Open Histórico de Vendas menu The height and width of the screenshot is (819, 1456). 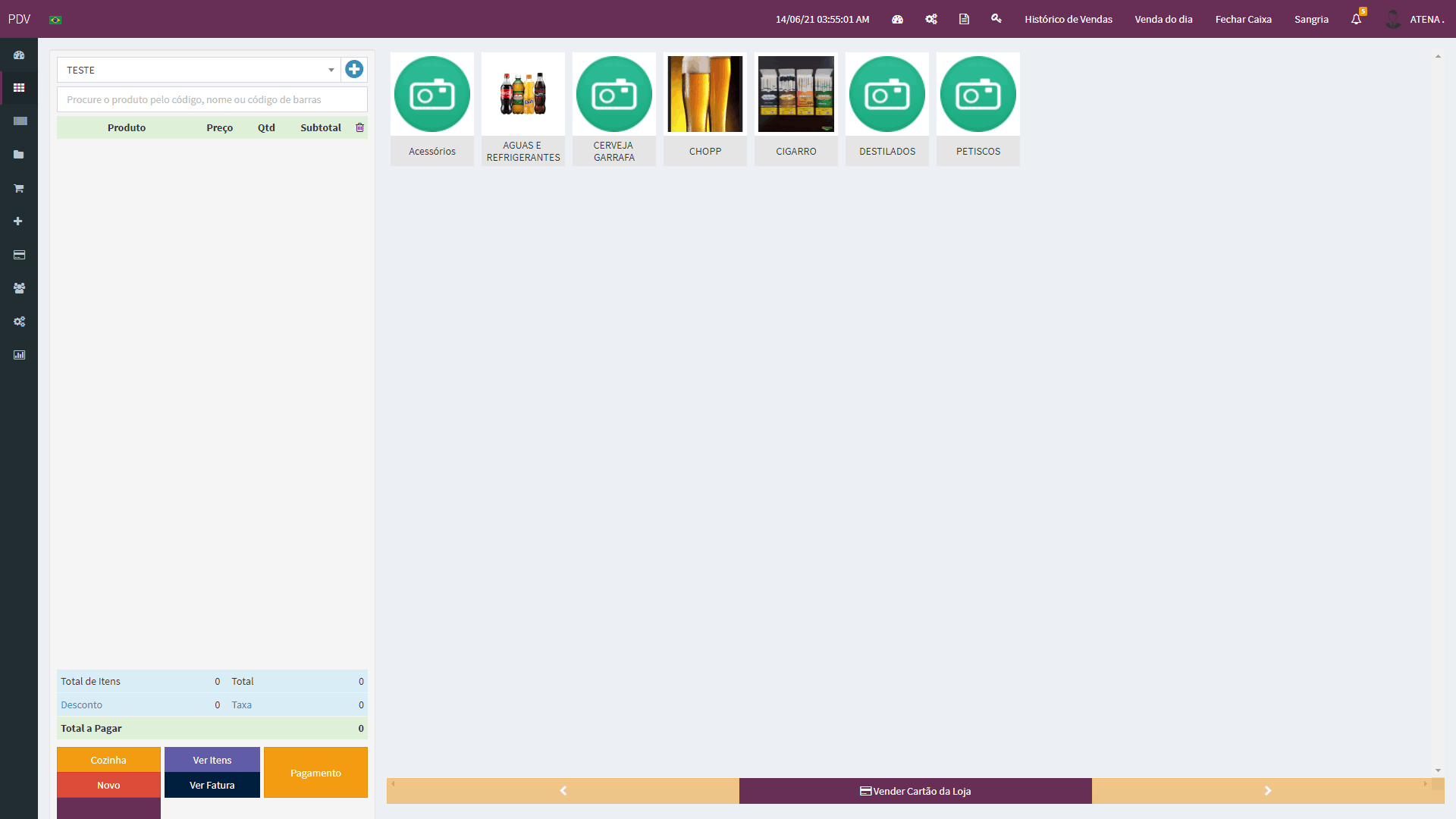(x=1068, y=19)
